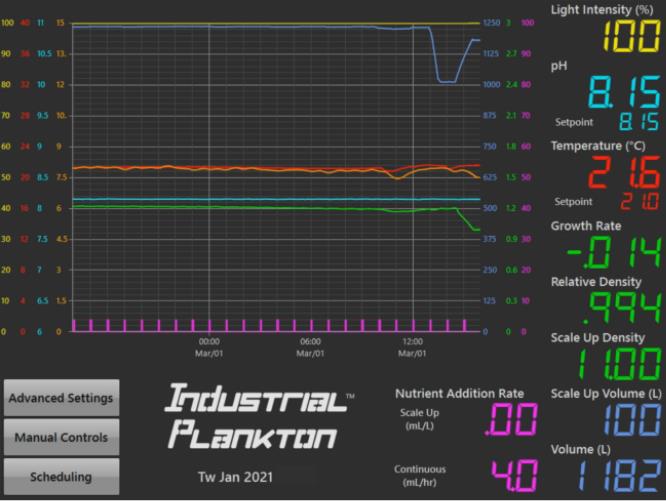Select the 06:00 Mar/01 time axis marker
Screen dimensions: 666x502
coord(310,346)
